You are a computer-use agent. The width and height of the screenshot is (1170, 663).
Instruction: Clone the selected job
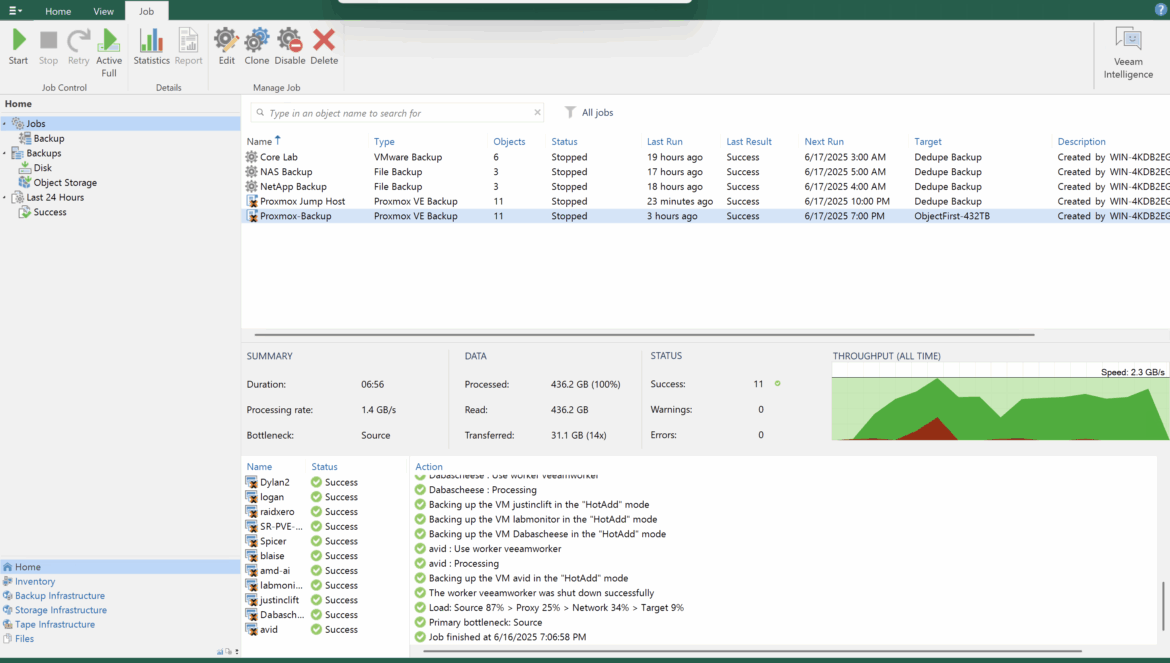257,47
